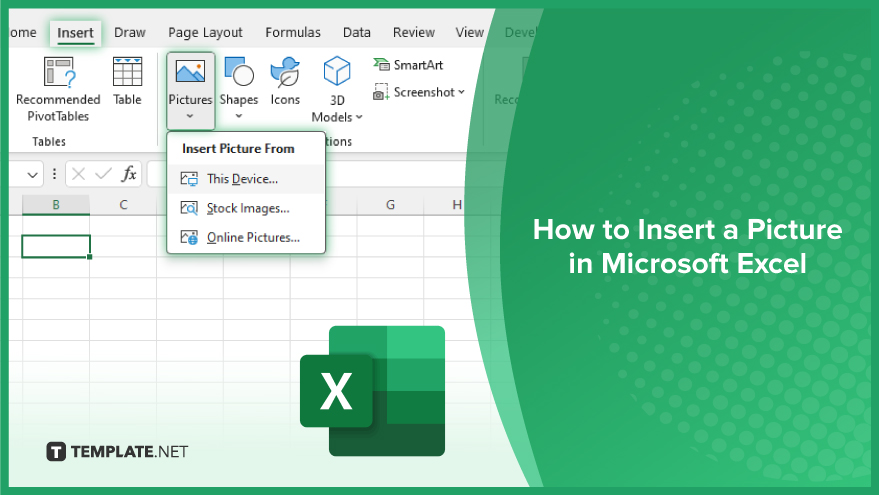
Task: Open the Page Layout tab
Action: [205, 33]
